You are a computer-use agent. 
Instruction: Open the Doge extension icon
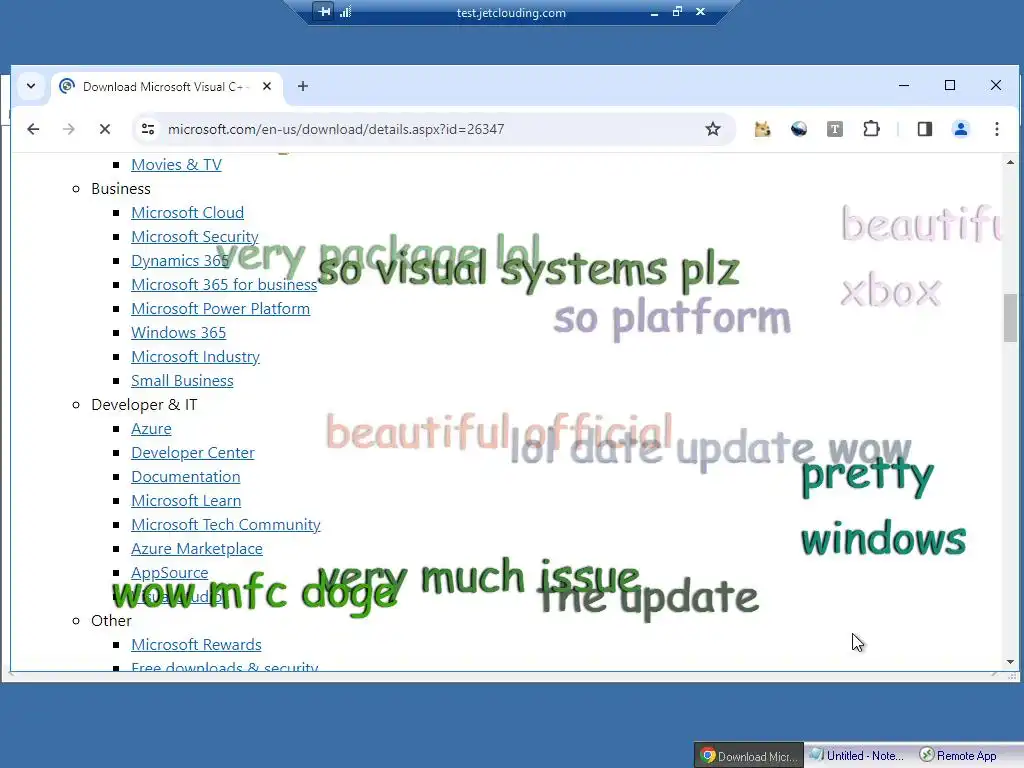[x=762, y=129]
